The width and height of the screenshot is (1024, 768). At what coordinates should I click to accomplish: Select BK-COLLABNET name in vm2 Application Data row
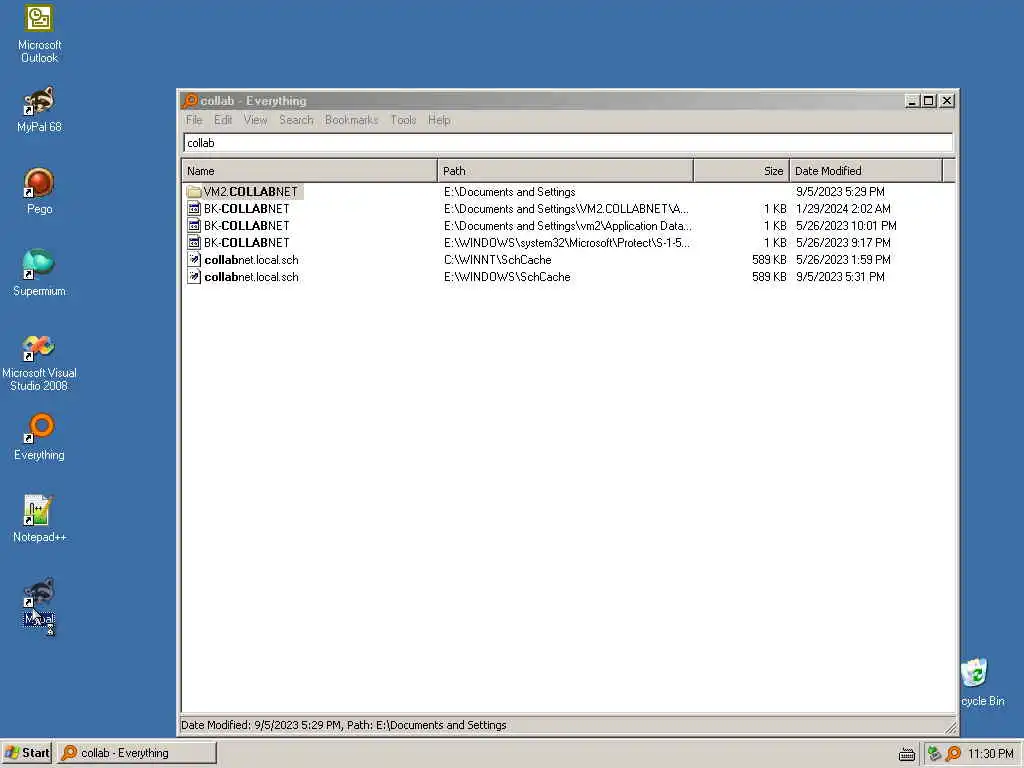click(x=246, y=225)
